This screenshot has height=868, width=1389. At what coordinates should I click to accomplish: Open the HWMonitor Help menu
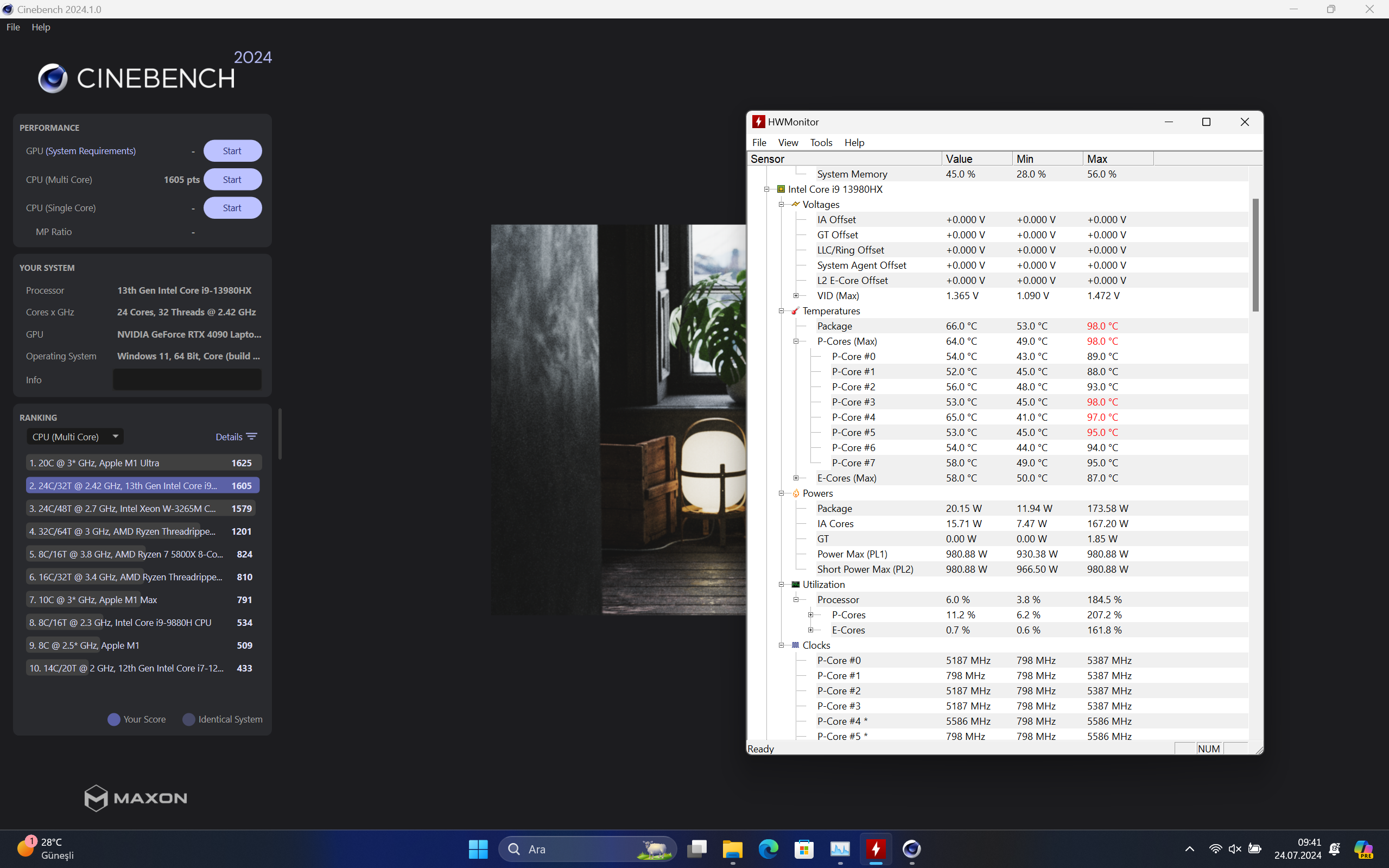[x=854, y=142]
